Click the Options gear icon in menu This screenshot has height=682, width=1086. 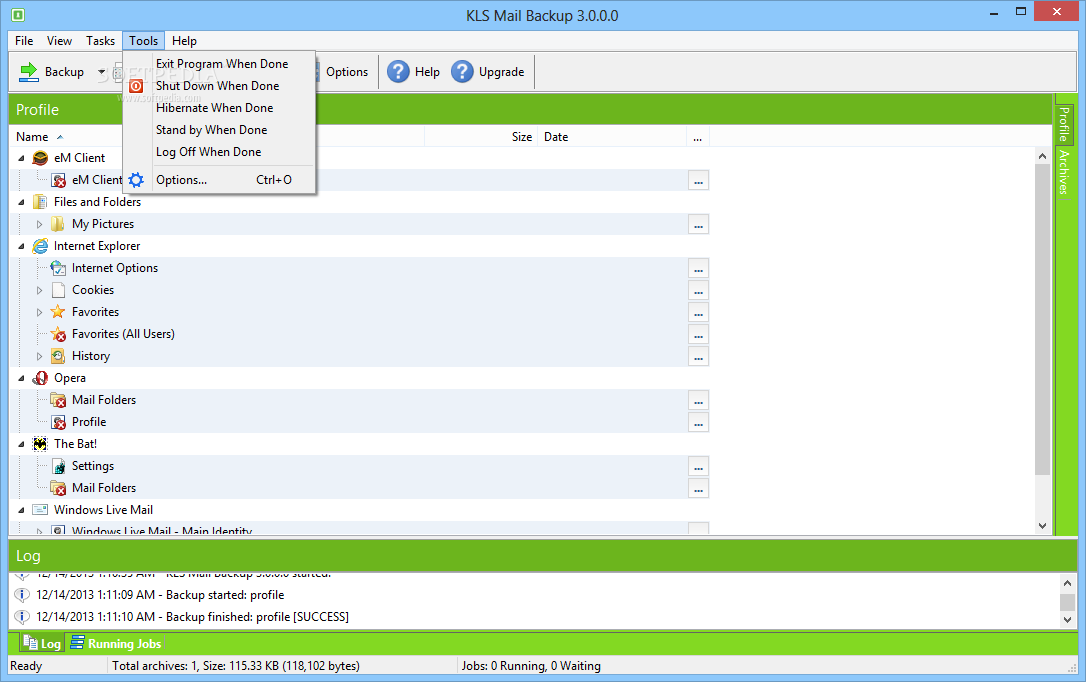pyautogui.click(x=136, y=180)
